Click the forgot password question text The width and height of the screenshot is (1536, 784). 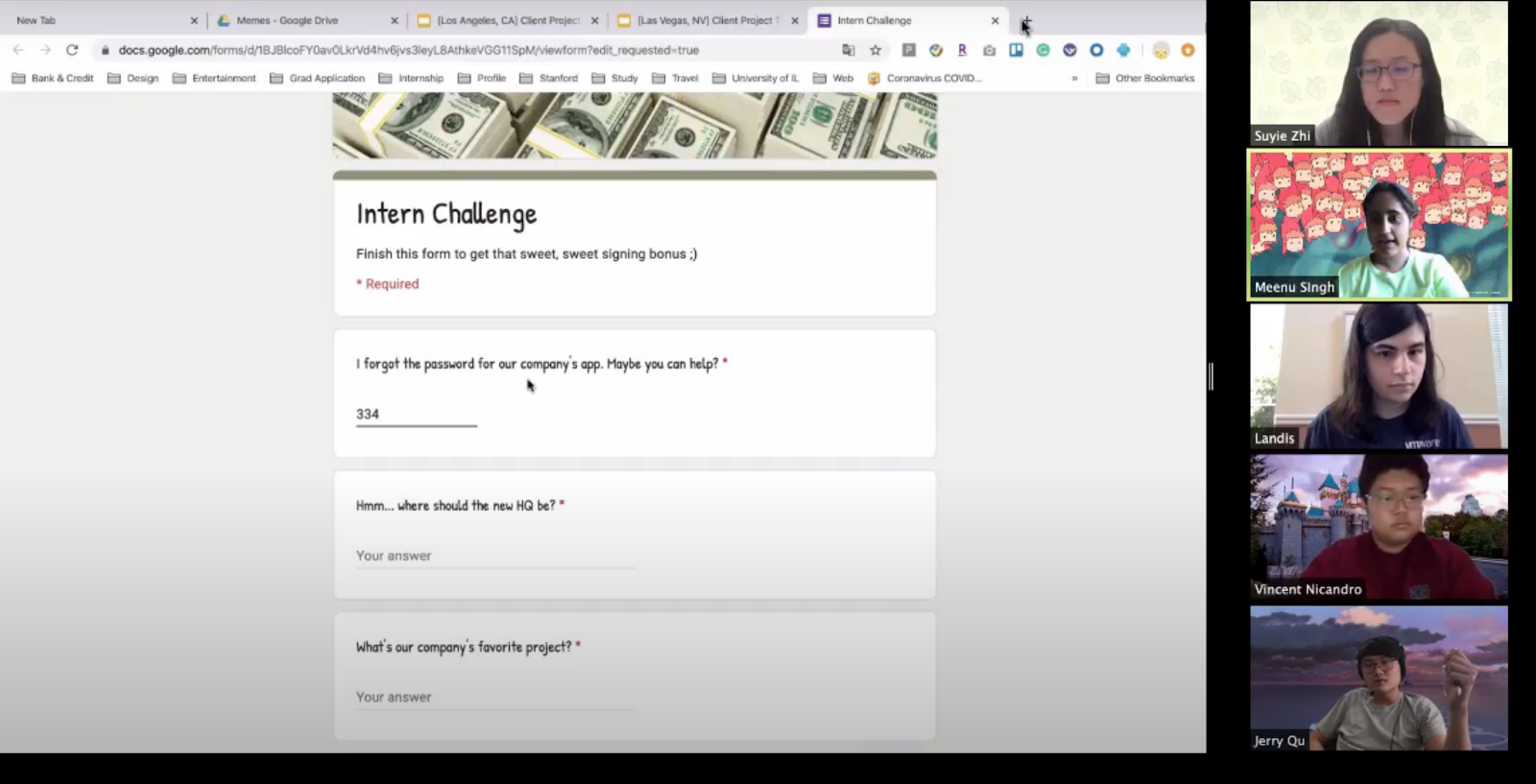pos(538,364)
